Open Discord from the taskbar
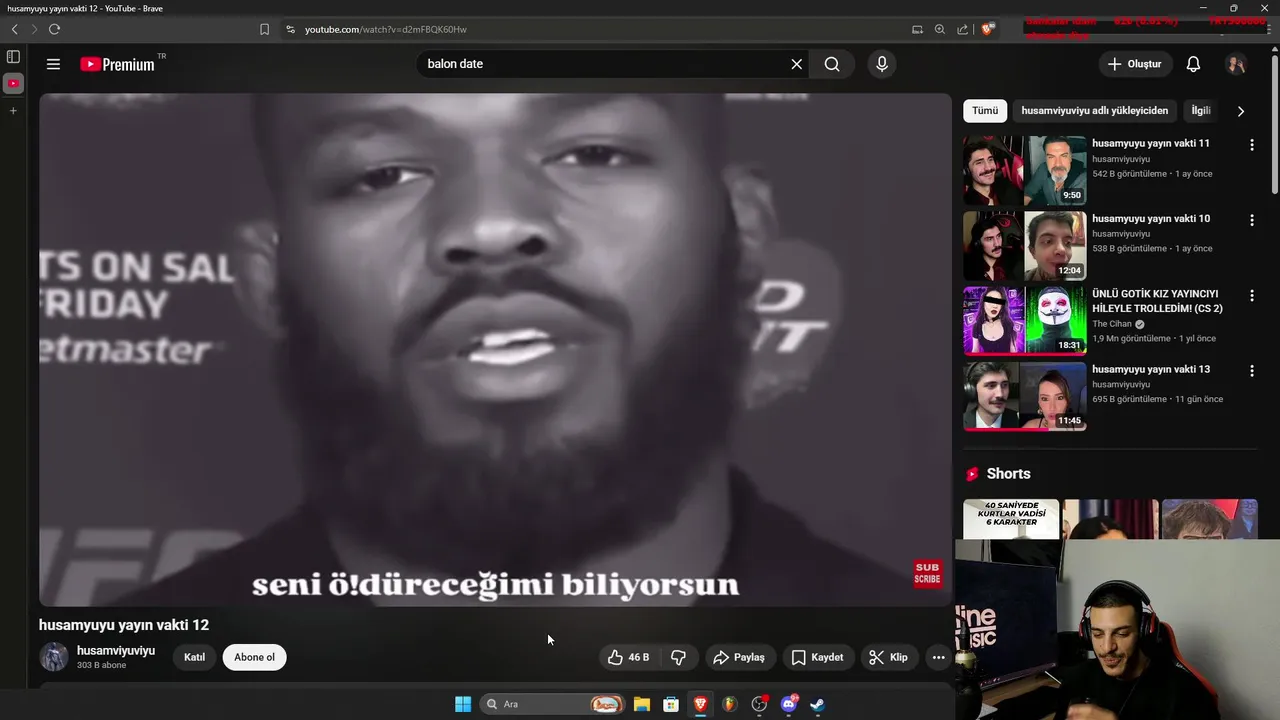Image resolution: width=1280 pixels, height=720 pixels. click(789, 704)
